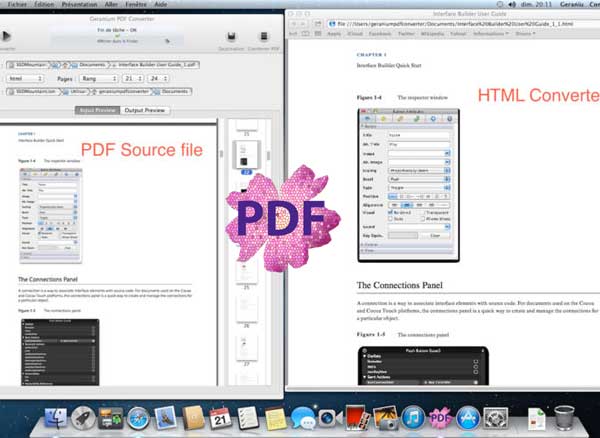
Task: Click iCloud bookmark in Safari bar
Action: pos(355,34)
